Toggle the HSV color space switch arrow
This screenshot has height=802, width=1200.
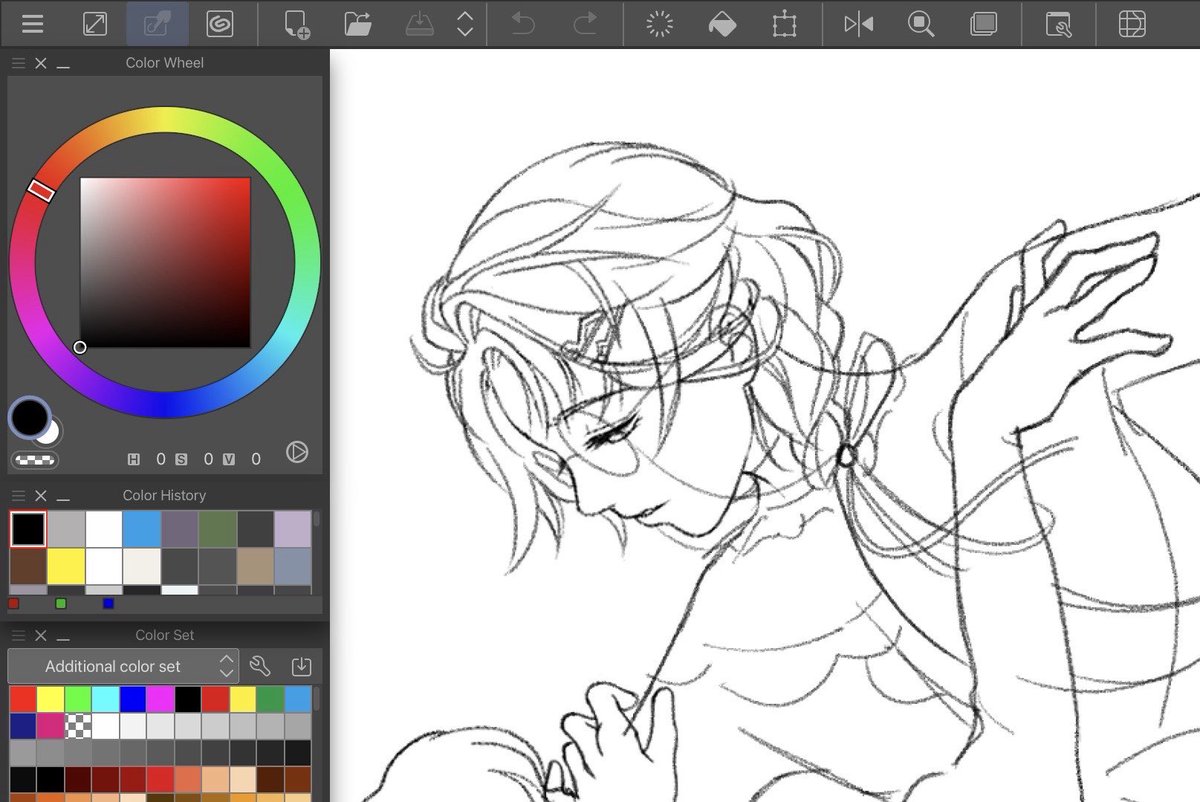click(x=297, y=452)
